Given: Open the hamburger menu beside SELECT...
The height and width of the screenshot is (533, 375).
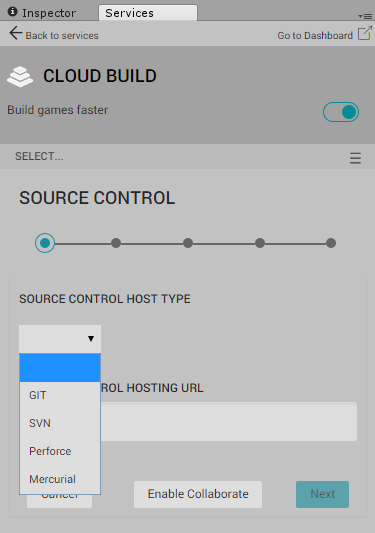Looking at the screenshot, I should click(355, 158).
